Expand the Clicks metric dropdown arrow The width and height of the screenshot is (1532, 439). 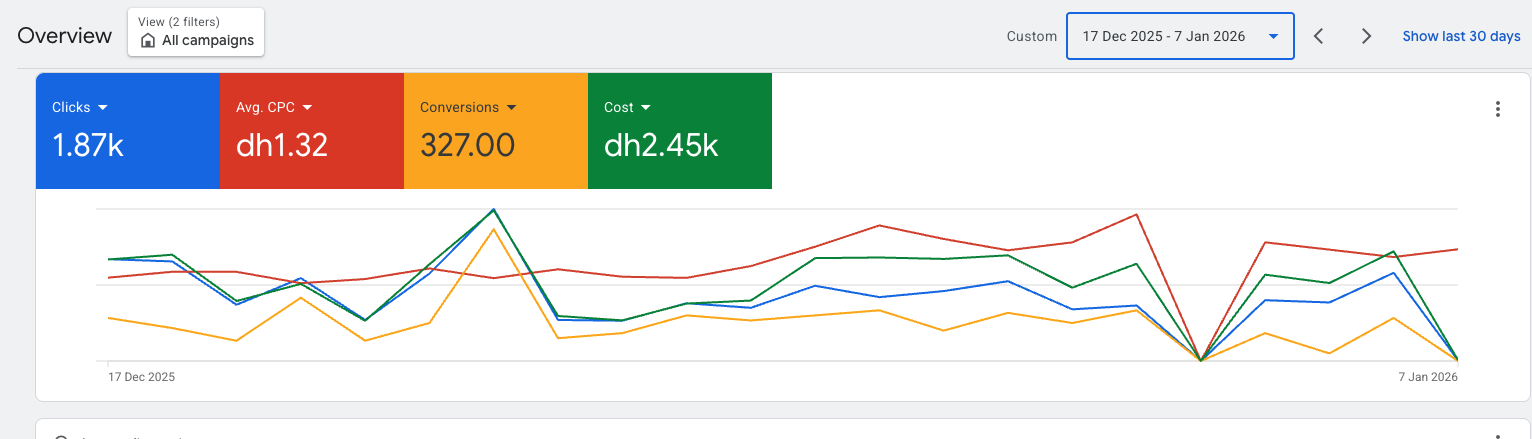point(103,107)
